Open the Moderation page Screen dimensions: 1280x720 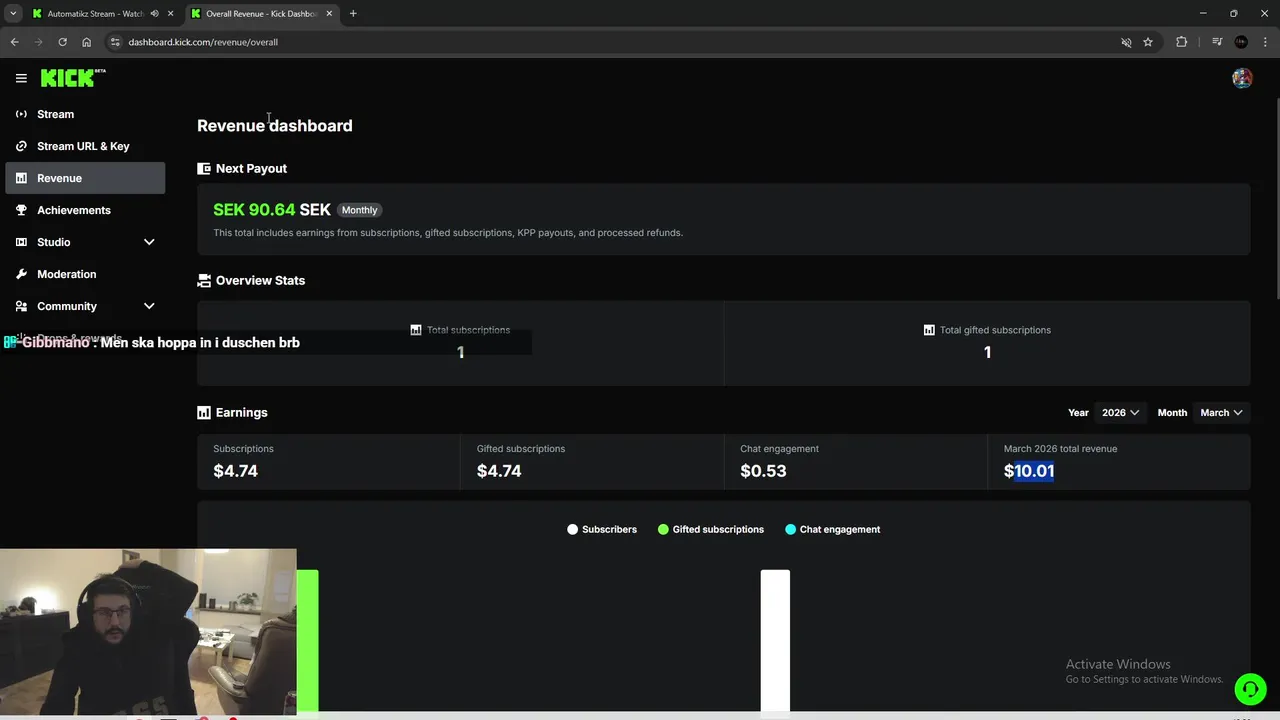tap(85, 274)
